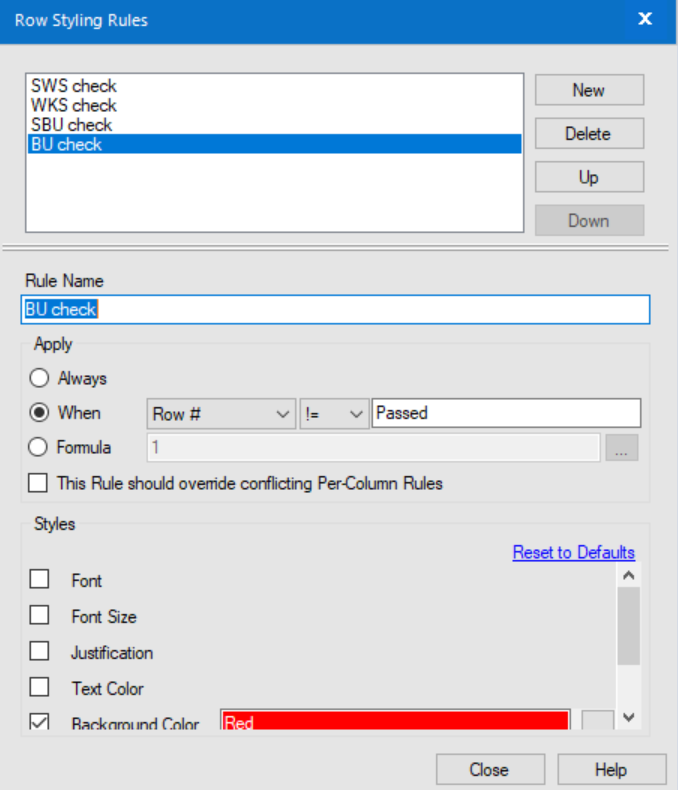The height and width of the screenshot is (790, 678).
Task: Open the != operator dropdown
Action: tap(334, 413)
